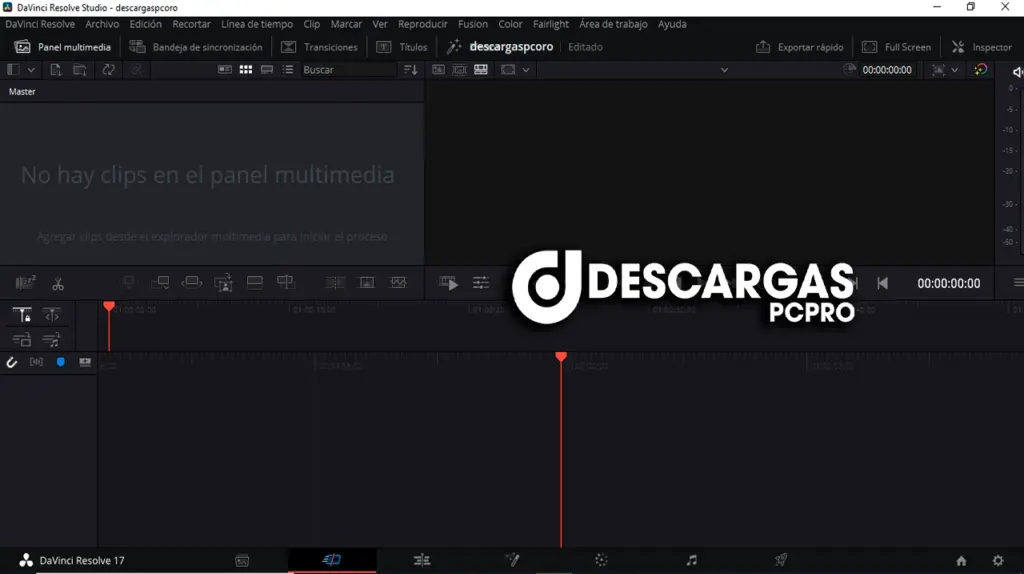The image size is (1024, 574).
Task: Toggle Video Only edit mode
Action: tap(22, 340)
